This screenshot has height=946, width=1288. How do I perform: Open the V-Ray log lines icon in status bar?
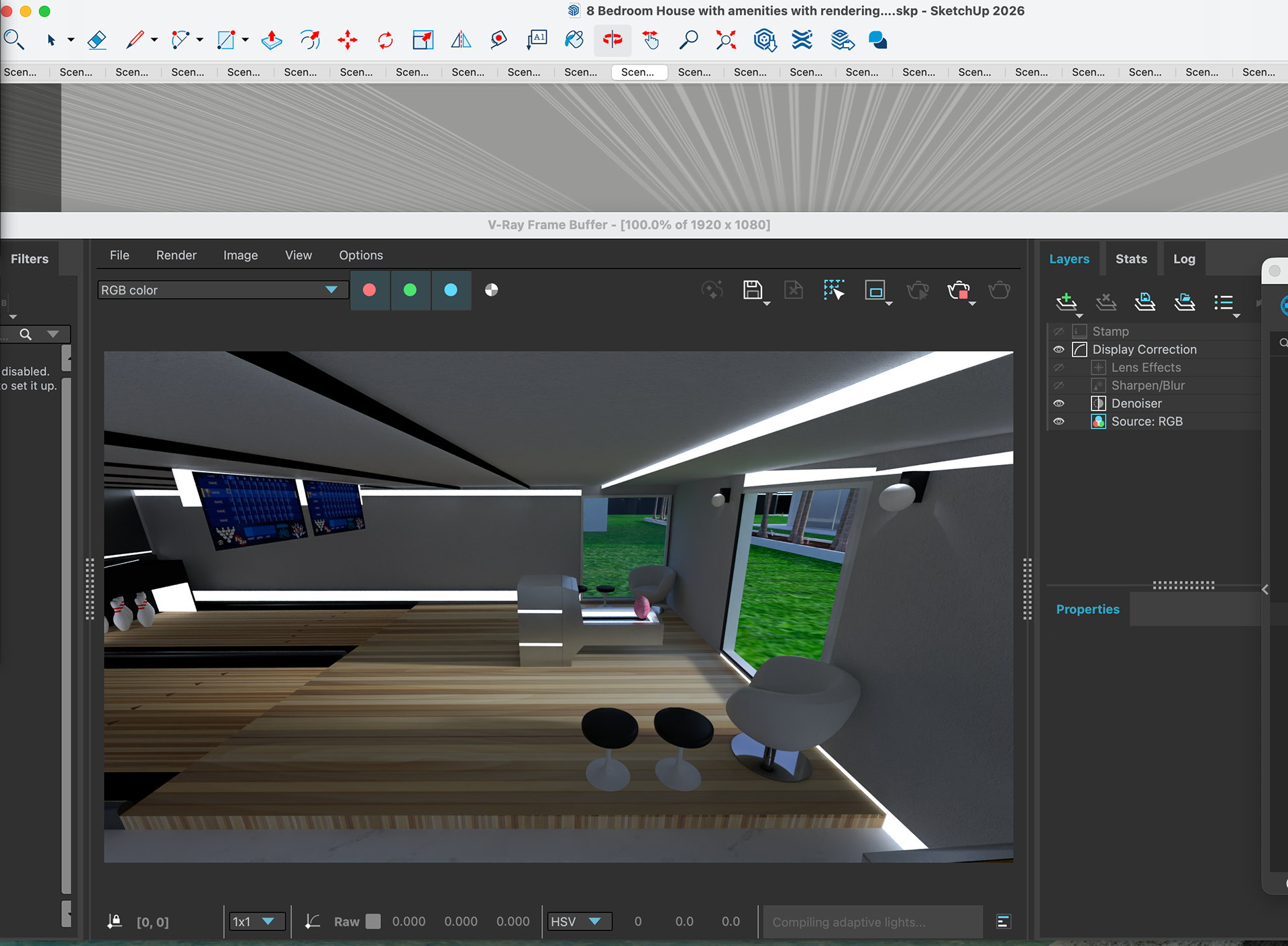[x=1004, y=921]
